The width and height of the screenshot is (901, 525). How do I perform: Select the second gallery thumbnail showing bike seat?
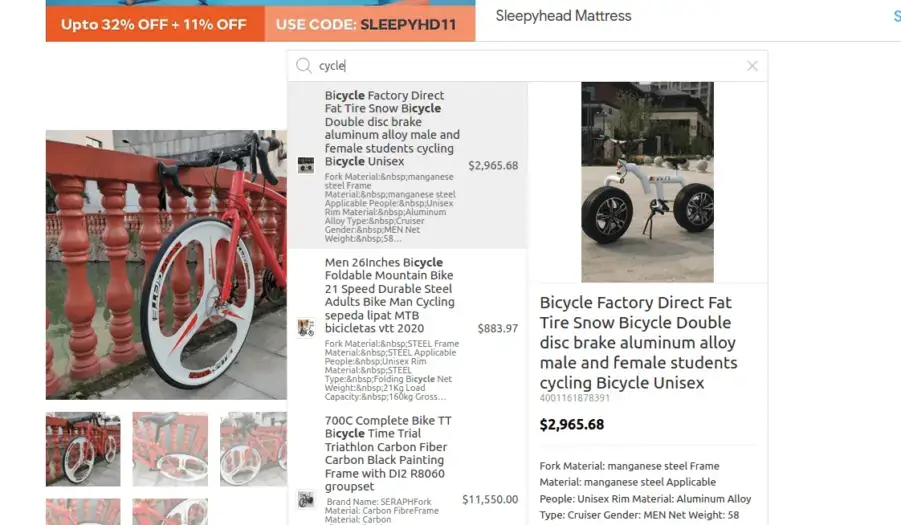click(x=170, y=449)
